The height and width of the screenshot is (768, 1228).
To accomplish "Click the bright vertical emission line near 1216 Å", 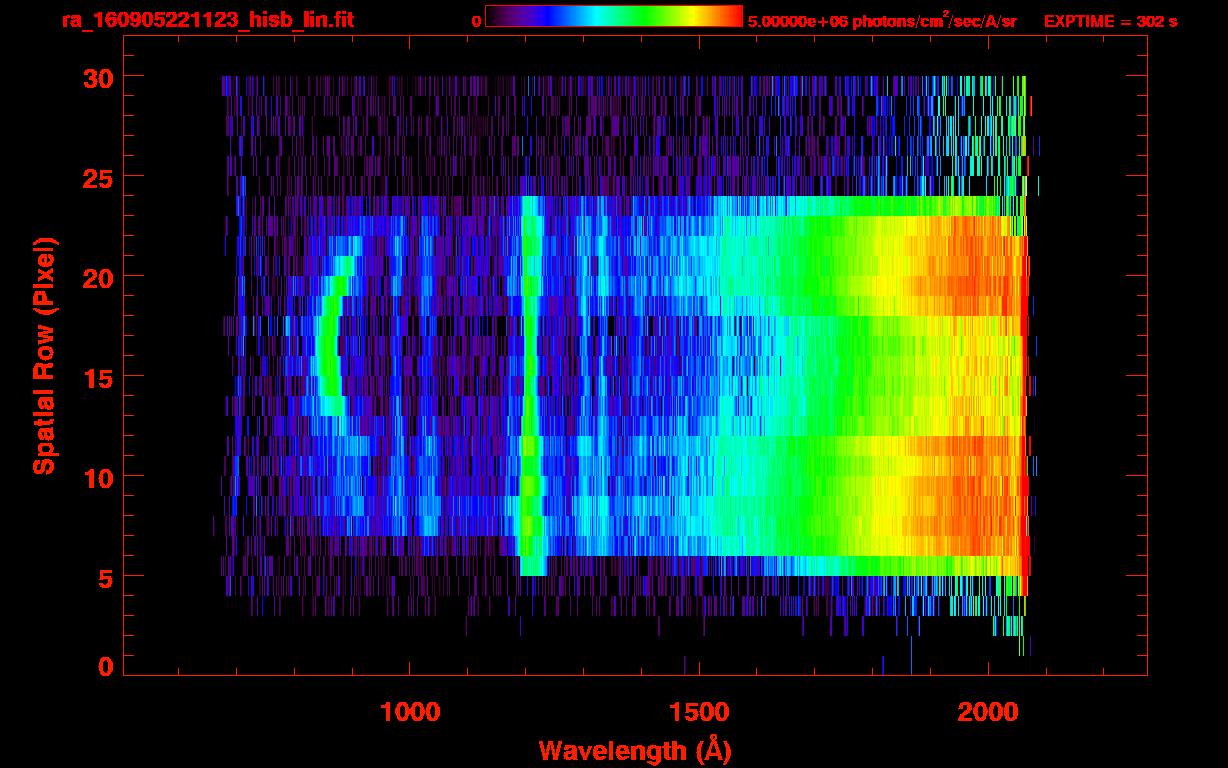I will (530, 386).
